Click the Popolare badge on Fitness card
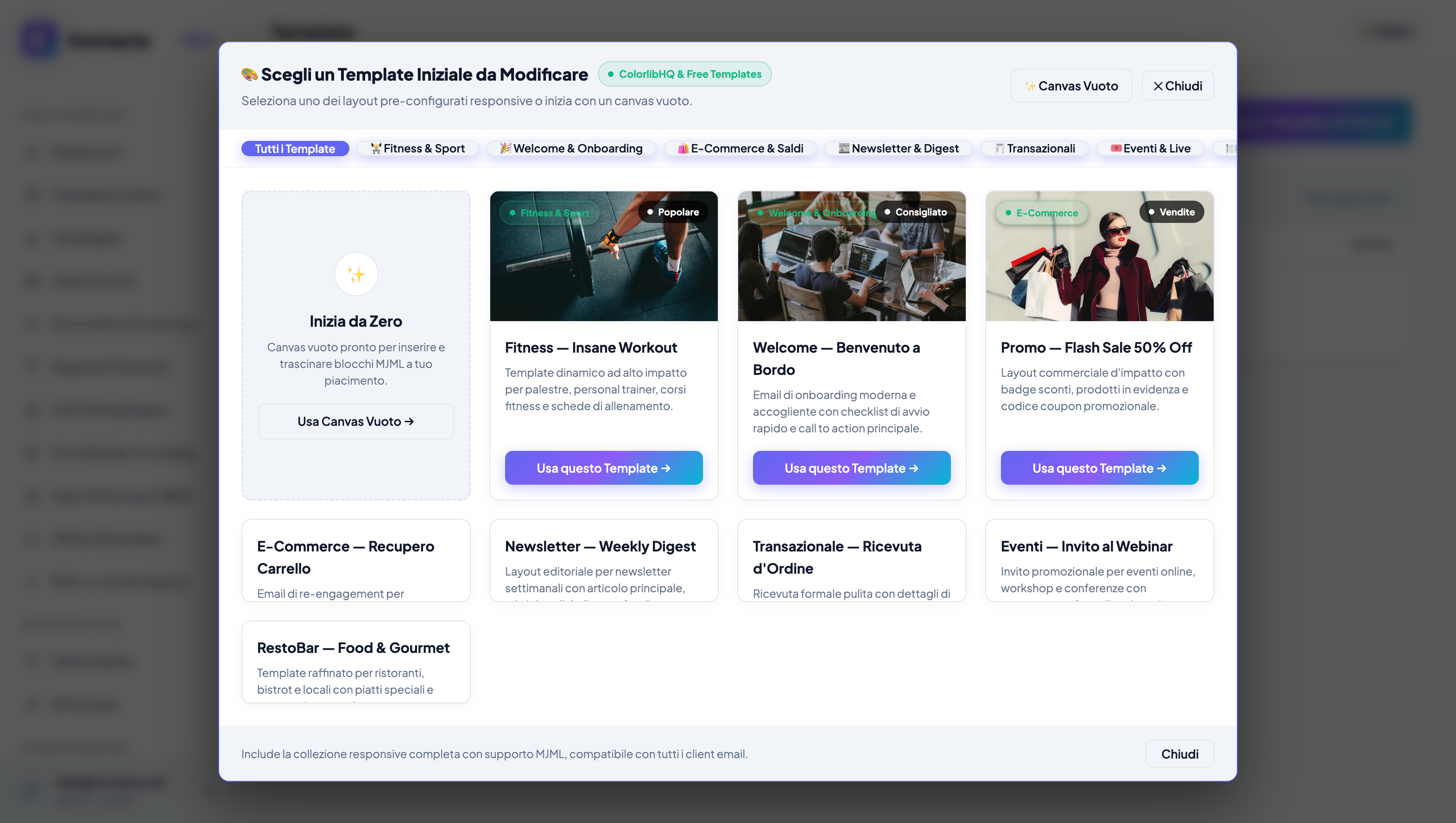 click(672, 212)
